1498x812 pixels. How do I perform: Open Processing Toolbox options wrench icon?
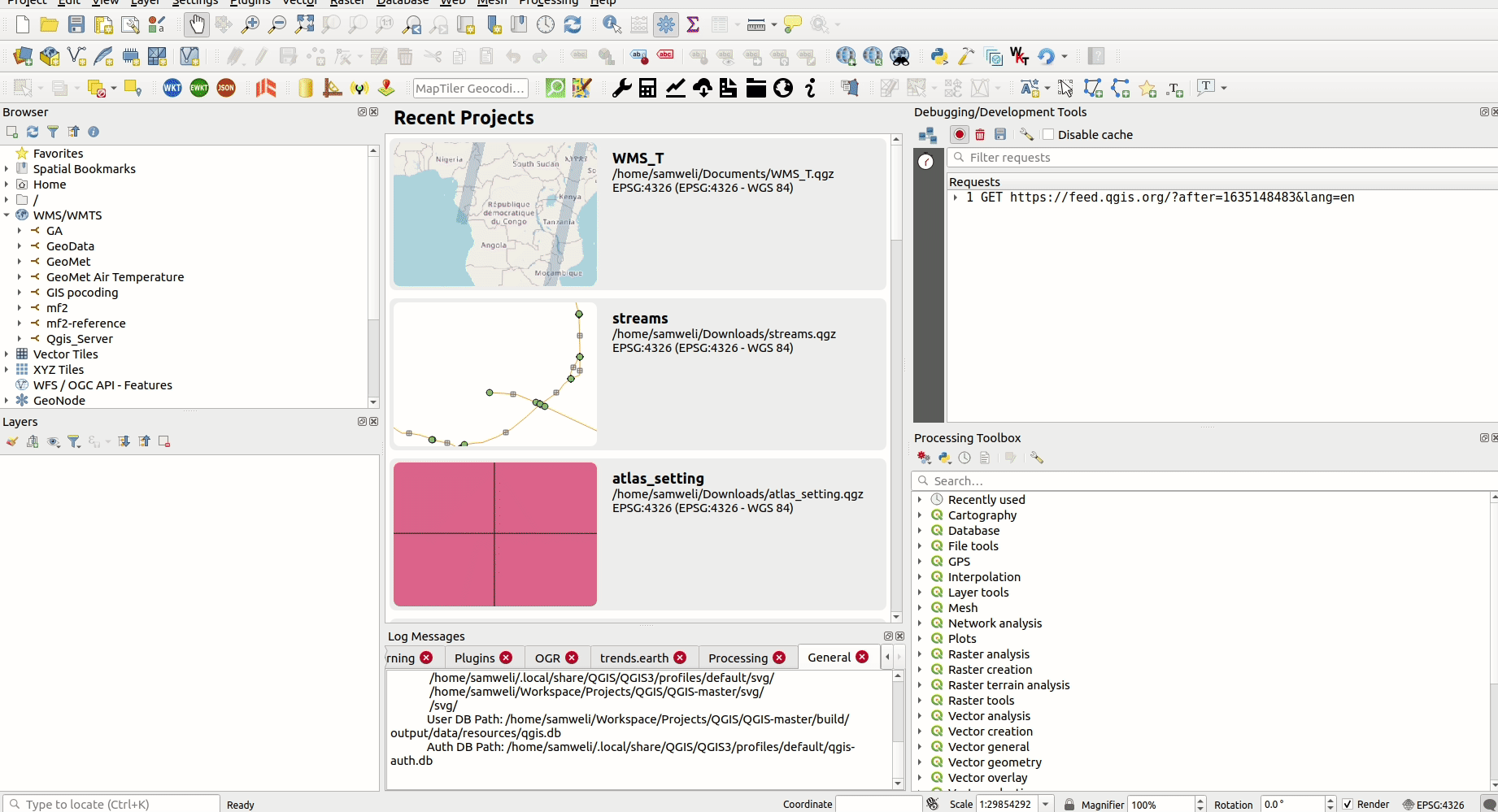point(1037,458)
